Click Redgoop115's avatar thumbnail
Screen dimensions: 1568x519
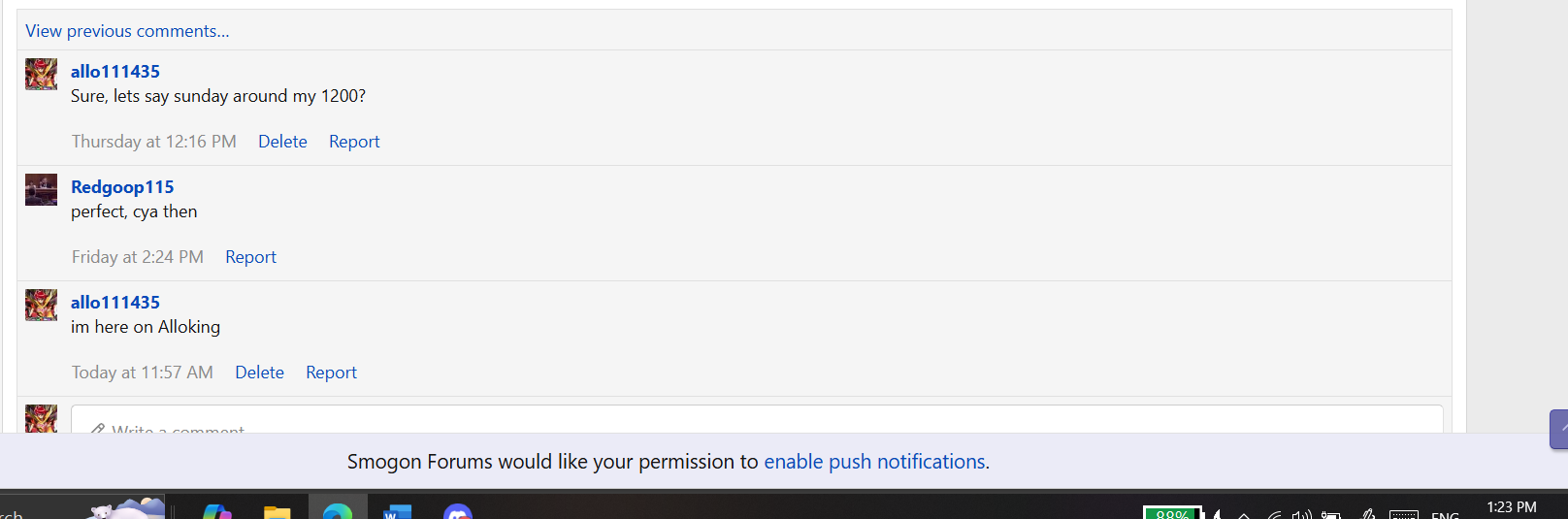tap(41, 190)
